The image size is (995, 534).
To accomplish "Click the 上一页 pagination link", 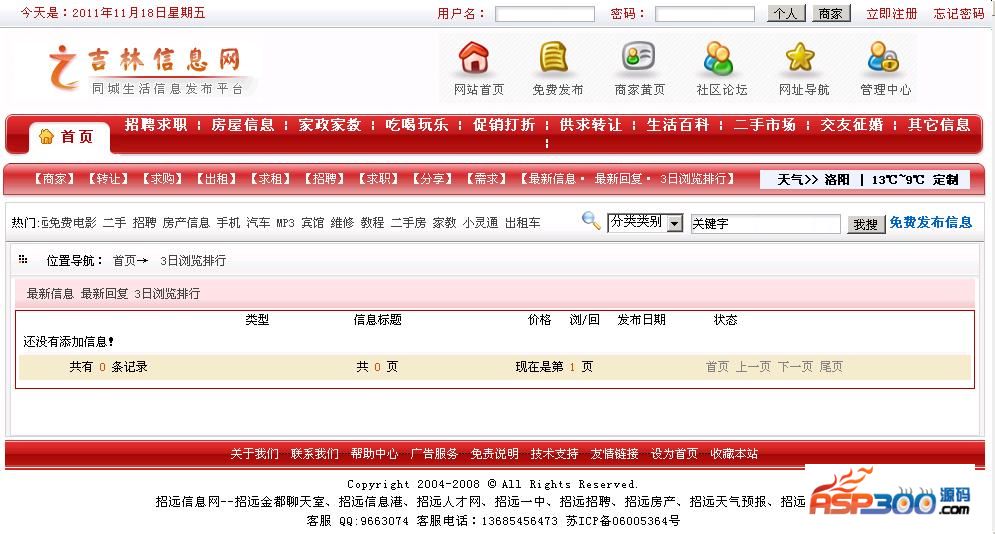I will point(753,367).
